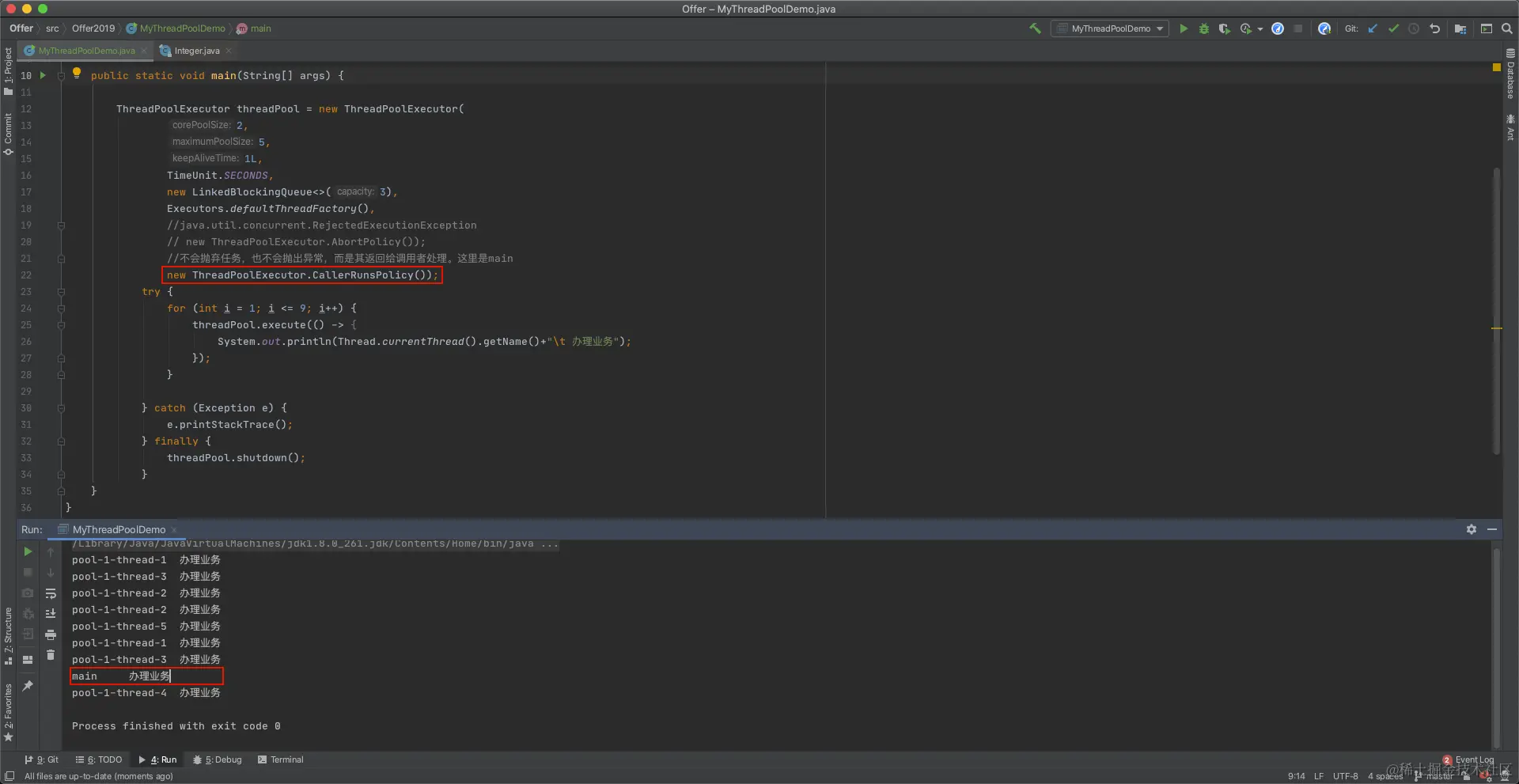Click the Build Project hammer icon
The width and height of the screenshot is (1519, 784).
tap(1035, 28)
